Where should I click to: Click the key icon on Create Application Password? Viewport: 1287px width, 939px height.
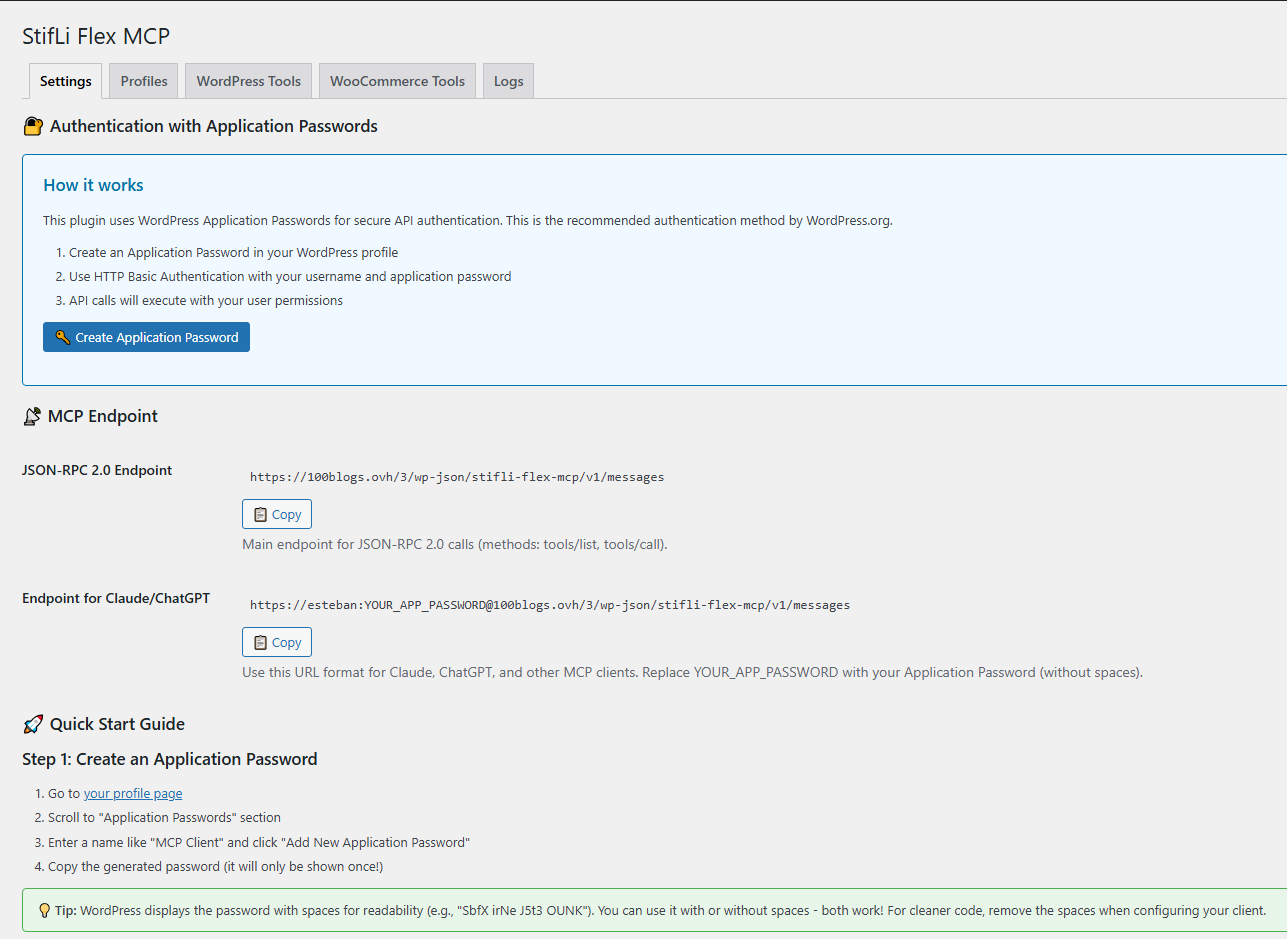click(x=63, y=338)
